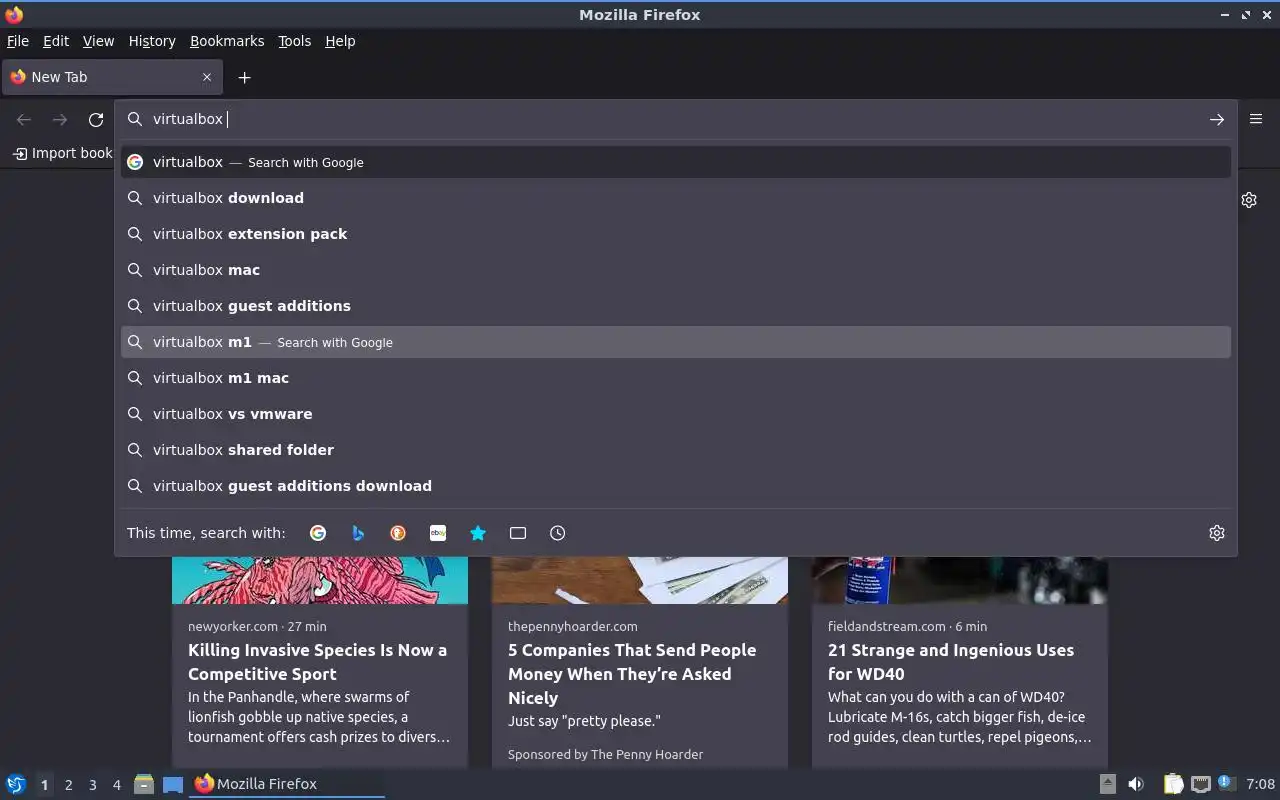Go back one page
Viewport: 1280px width, 800px height.
click(24, 119)
